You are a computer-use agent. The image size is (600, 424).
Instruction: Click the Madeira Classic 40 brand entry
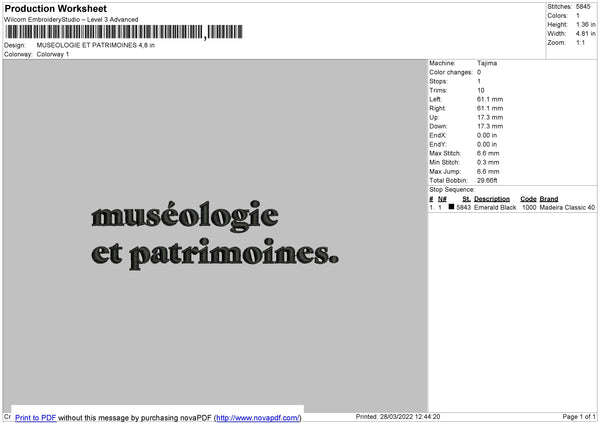point(567,207)
